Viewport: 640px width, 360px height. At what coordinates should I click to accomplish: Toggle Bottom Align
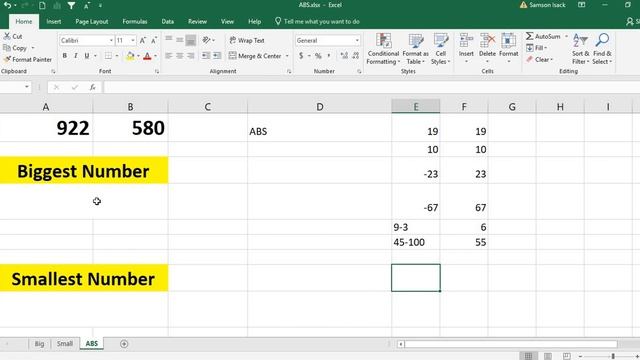(x=191, y=40)
